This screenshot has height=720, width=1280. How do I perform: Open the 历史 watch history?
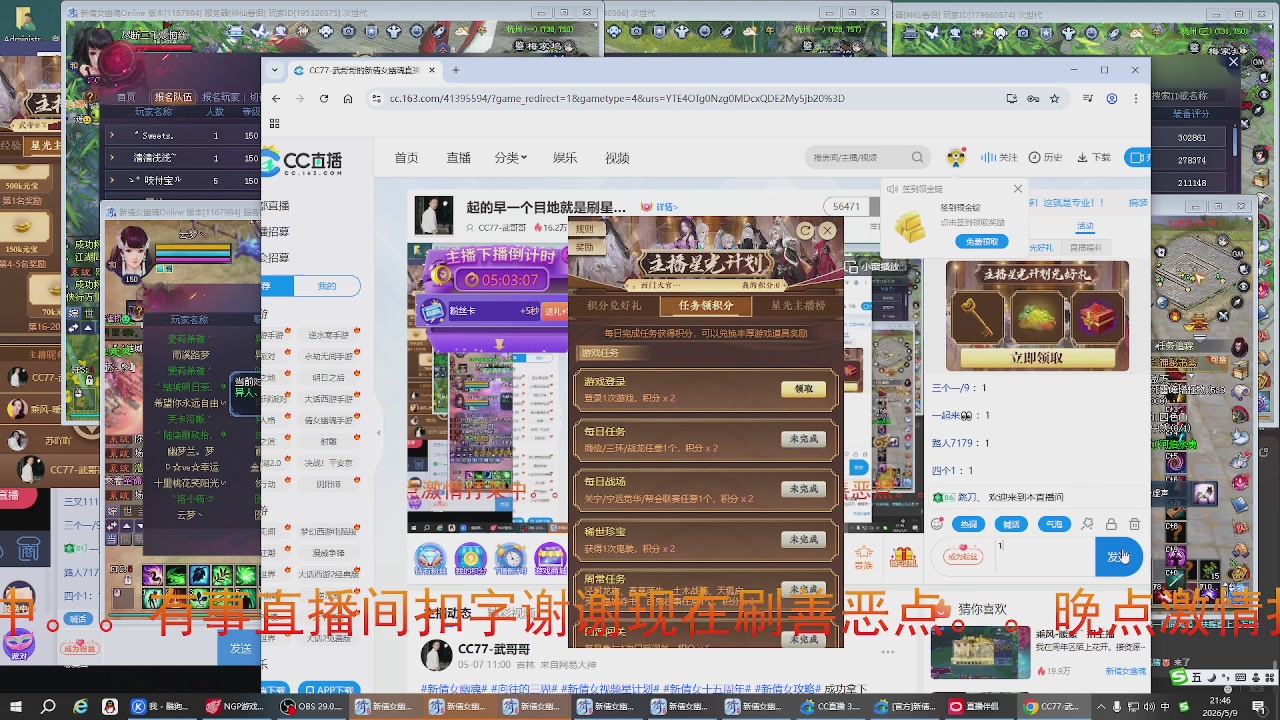(1044, 157)
